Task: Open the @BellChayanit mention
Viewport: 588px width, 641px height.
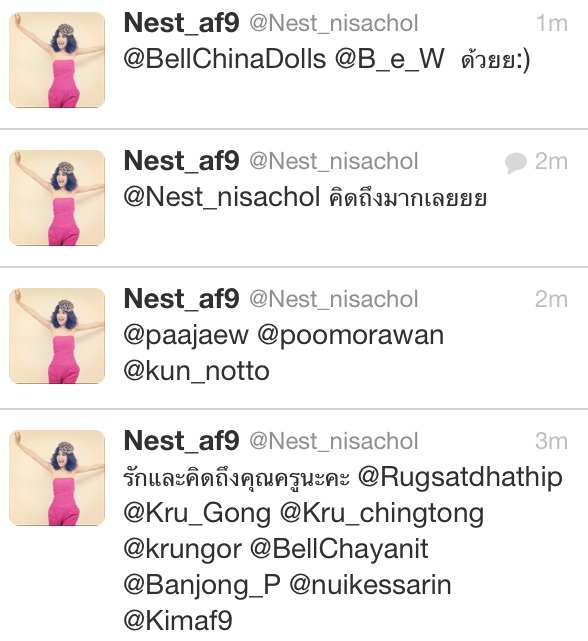Action: [339, 549]
